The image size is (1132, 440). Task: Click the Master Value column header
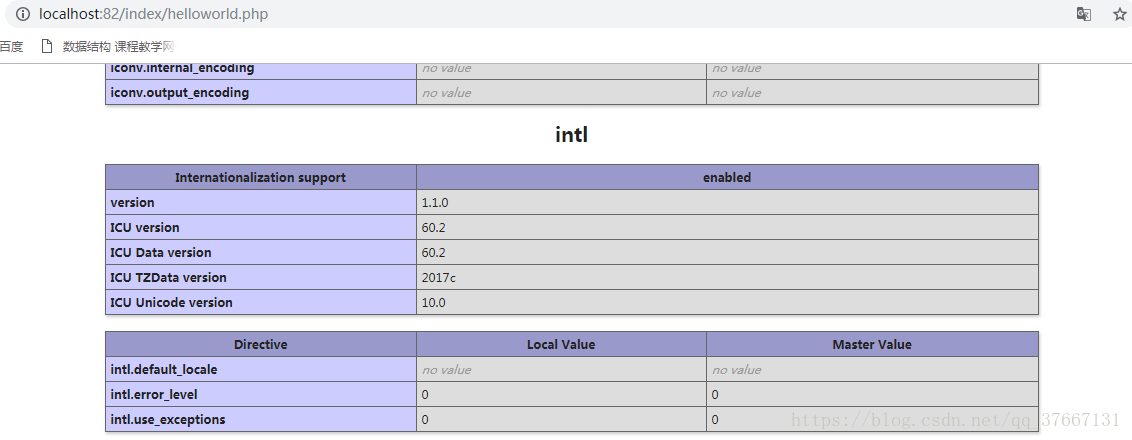[872, 345]
